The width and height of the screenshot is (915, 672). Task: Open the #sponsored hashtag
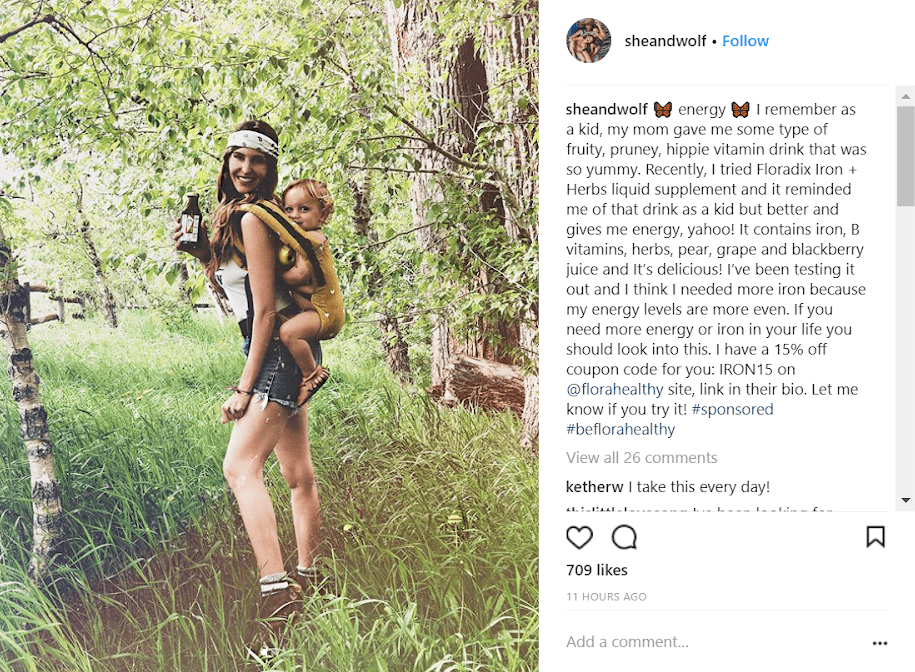(x=732, y=409)
